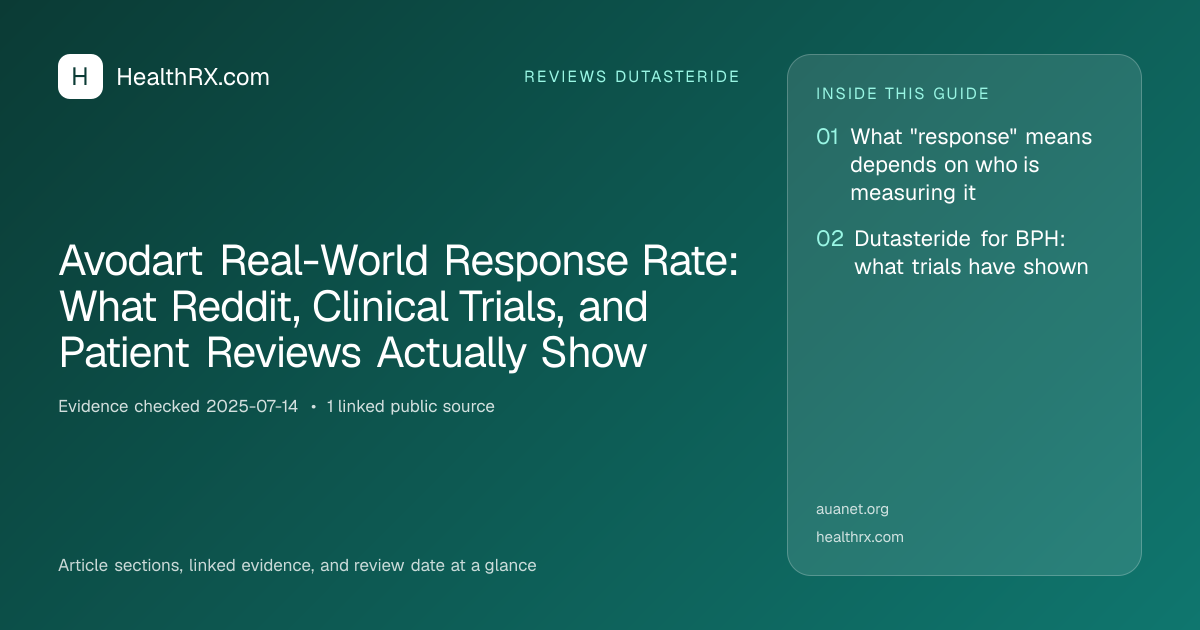Image resolution: width=1200 pixels, height=630 pixels.
Task: Click the Evidence checked 2025-07-14 date
Action: pos(178,406)
